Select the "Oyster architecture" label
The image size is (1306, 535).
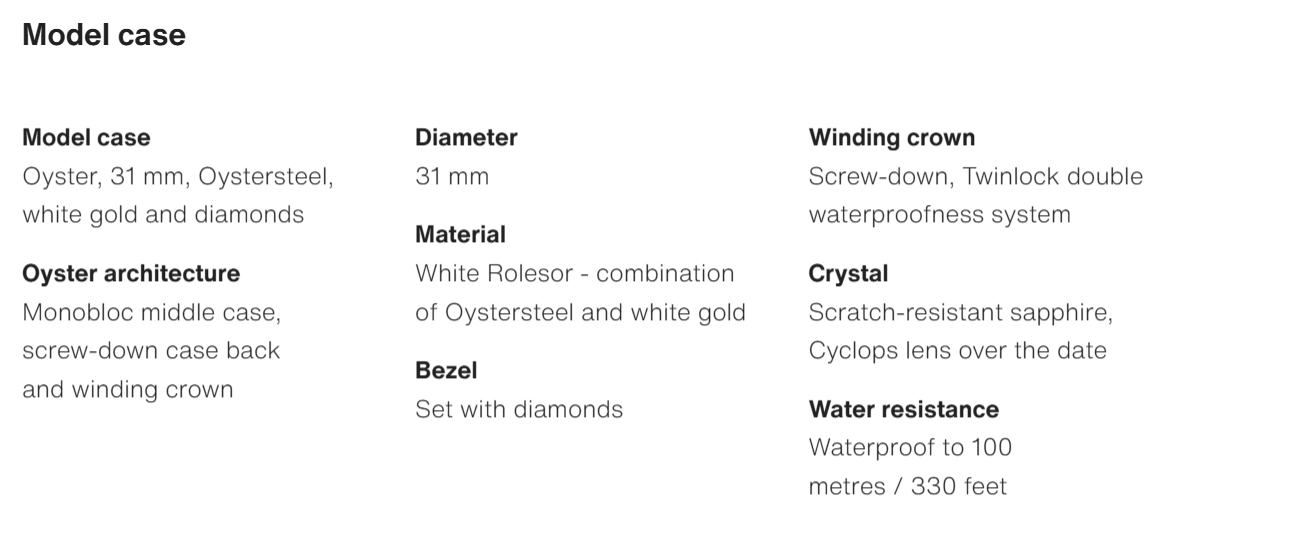point(131,273)
